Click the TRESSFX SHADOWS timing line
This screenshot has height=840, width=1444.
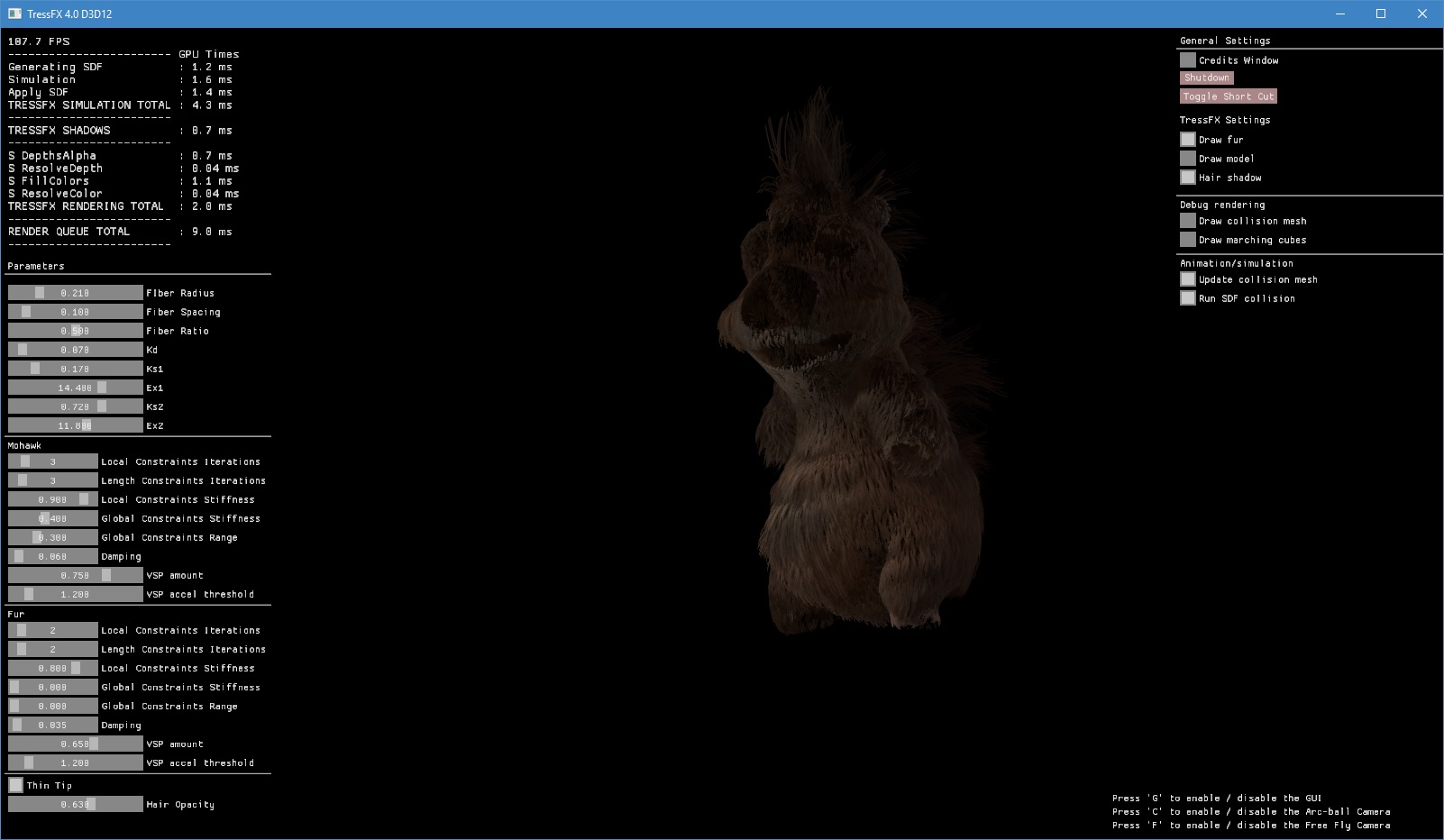point(120,130)
